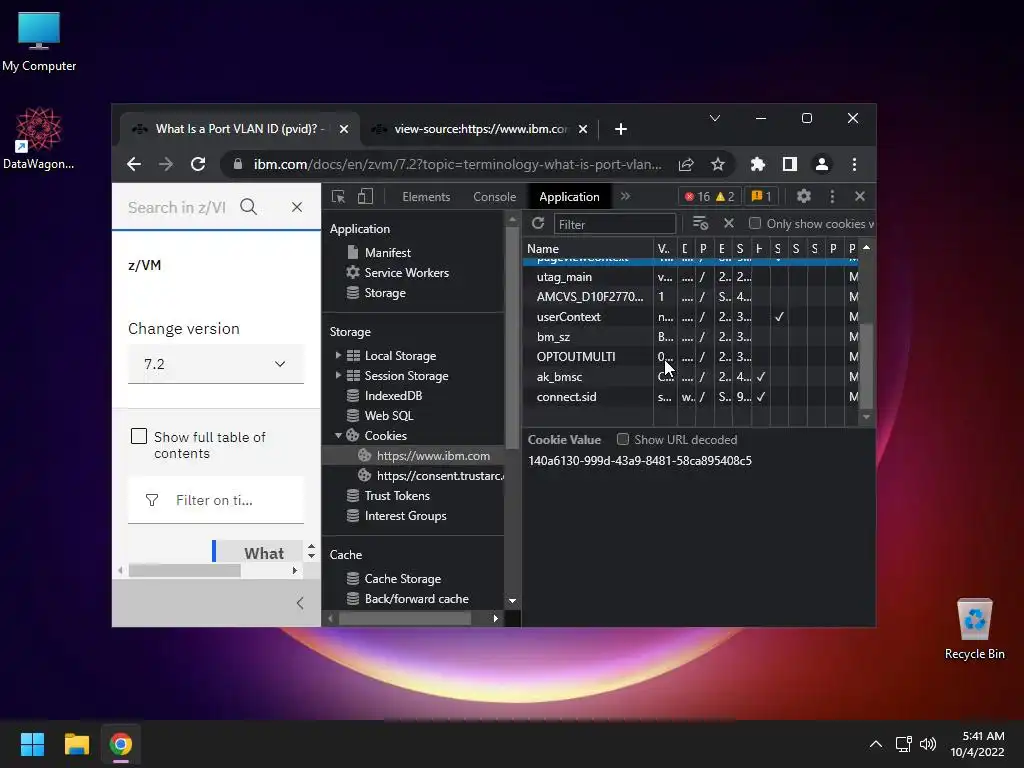The height and width of the screenshot is (768, 1024).
Task: Open Cache Storage in the sidebar
Action: (x=402, y=579)
